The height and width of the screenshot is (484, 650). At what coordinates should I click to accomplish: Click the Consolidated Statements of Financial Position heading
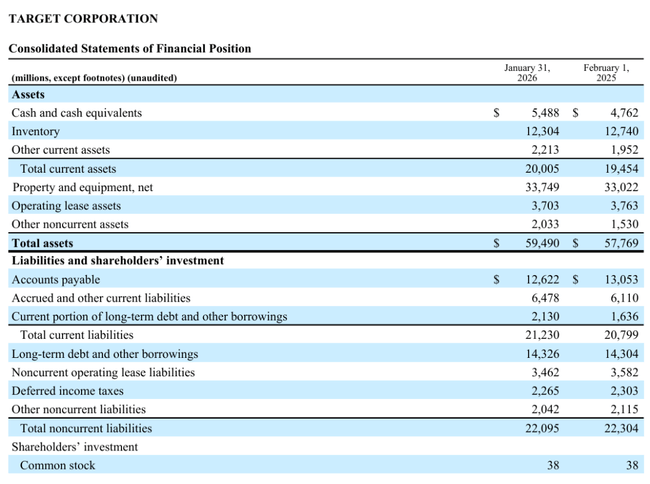coord(129,49)
